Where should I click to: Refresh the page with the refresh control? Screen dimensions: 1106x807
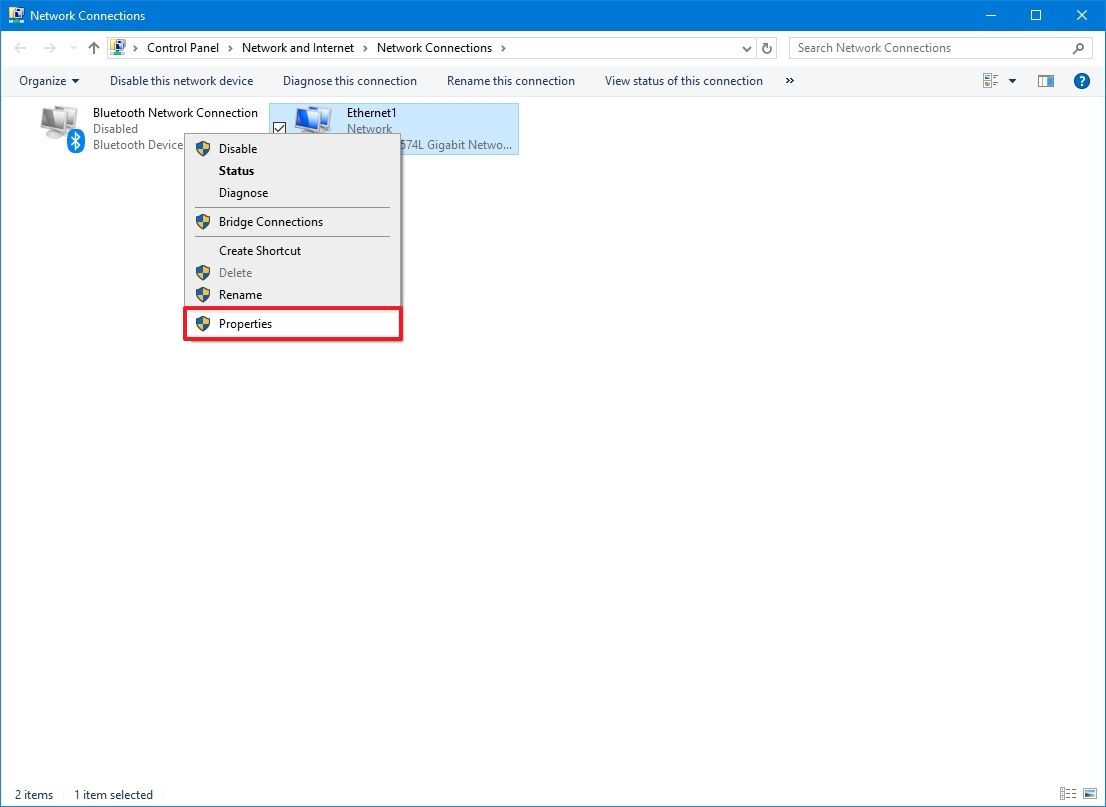point(765,47)
